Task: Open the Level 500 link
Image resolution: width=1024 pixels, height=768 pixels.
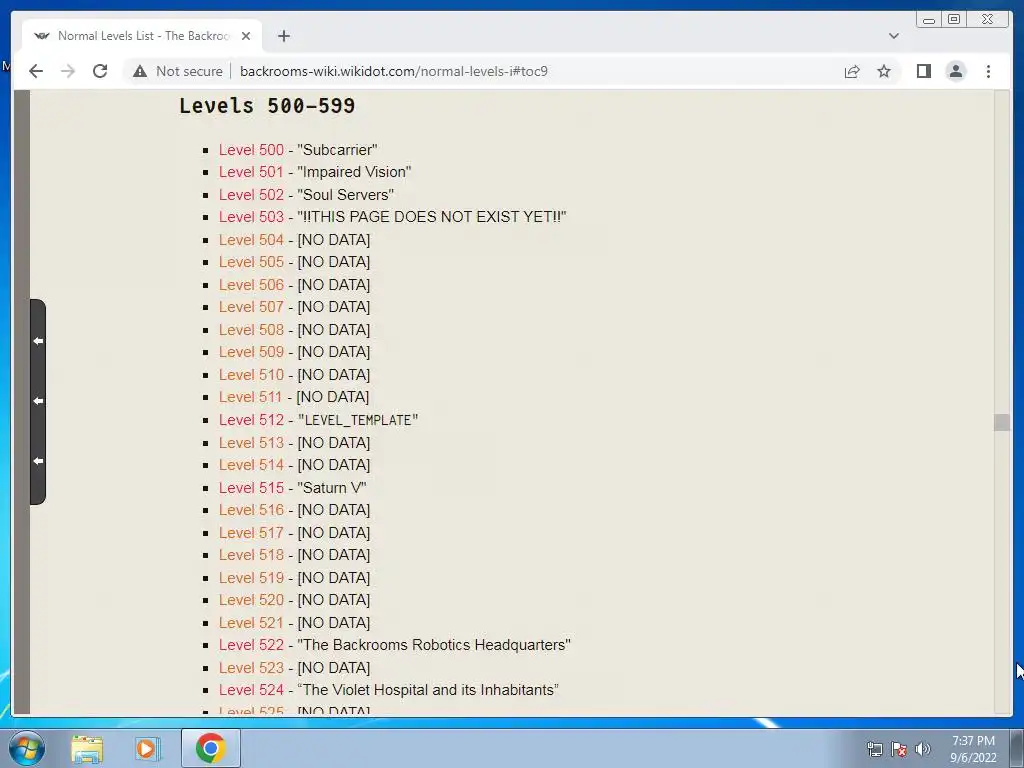Action: coord(251,150)
